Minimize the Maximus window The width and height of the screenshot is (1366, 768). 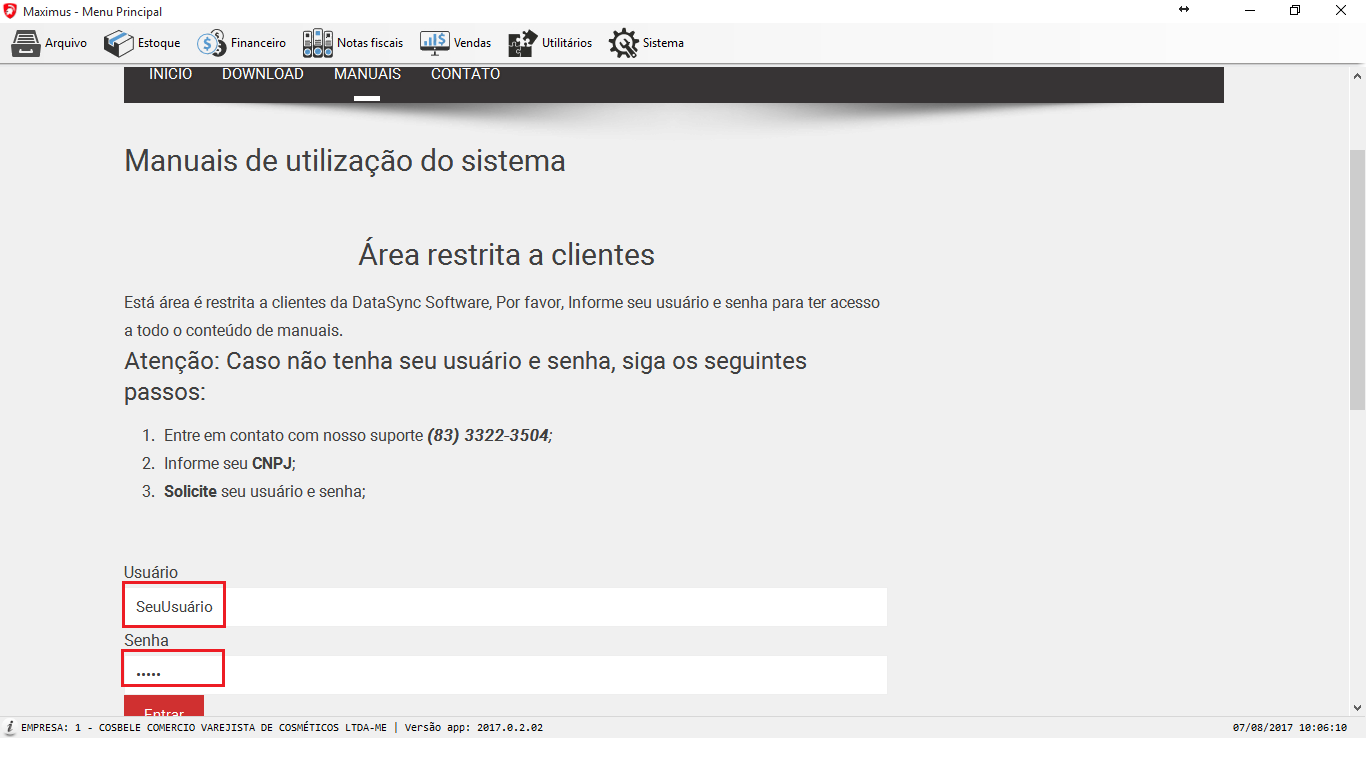1250,10
